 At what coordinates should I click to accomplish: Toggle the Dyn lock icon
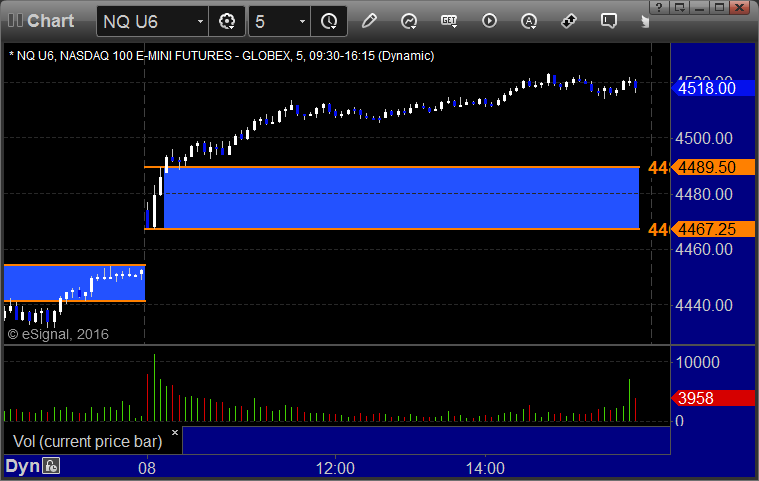coord(51,466)
